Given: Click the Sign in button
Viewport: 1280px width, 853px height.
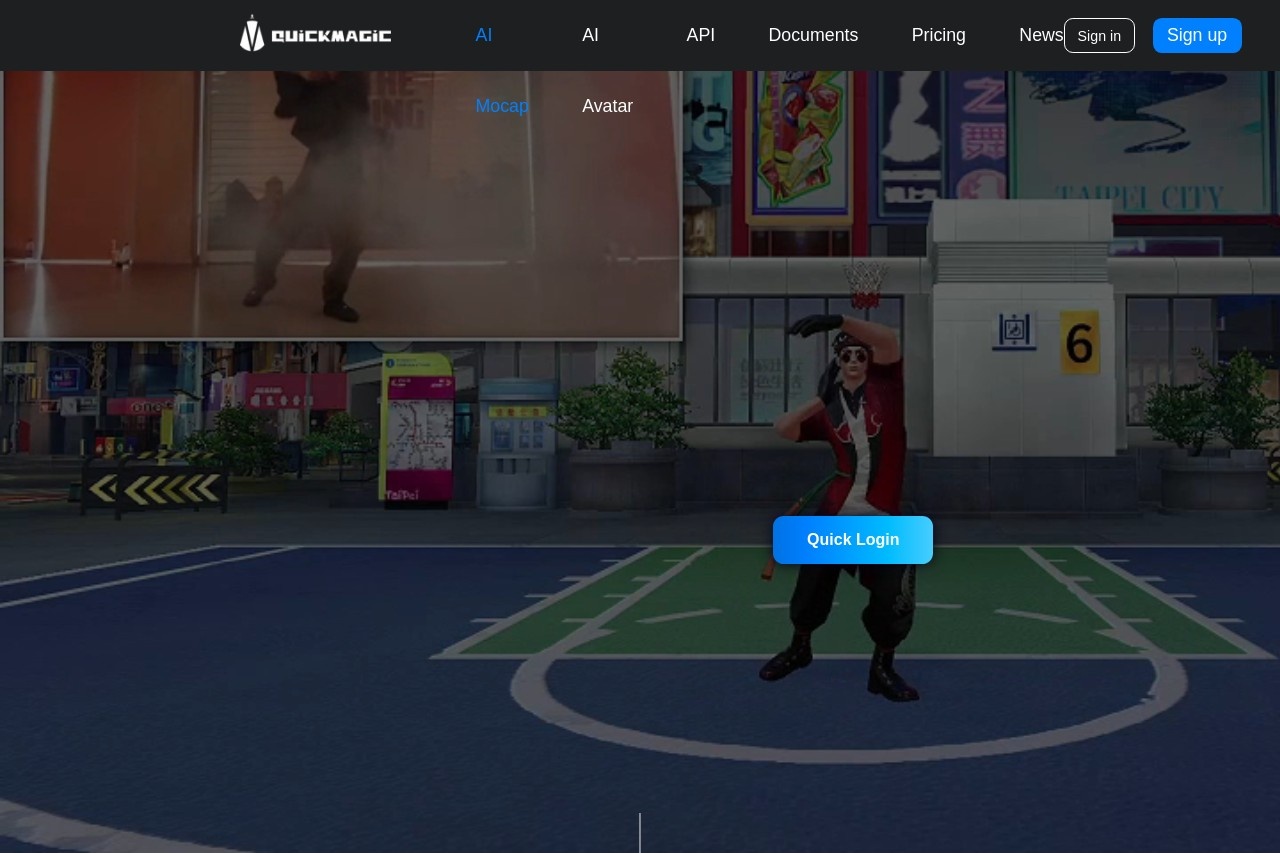Looking at the screenshot, I should click(x=1099, y=36).
